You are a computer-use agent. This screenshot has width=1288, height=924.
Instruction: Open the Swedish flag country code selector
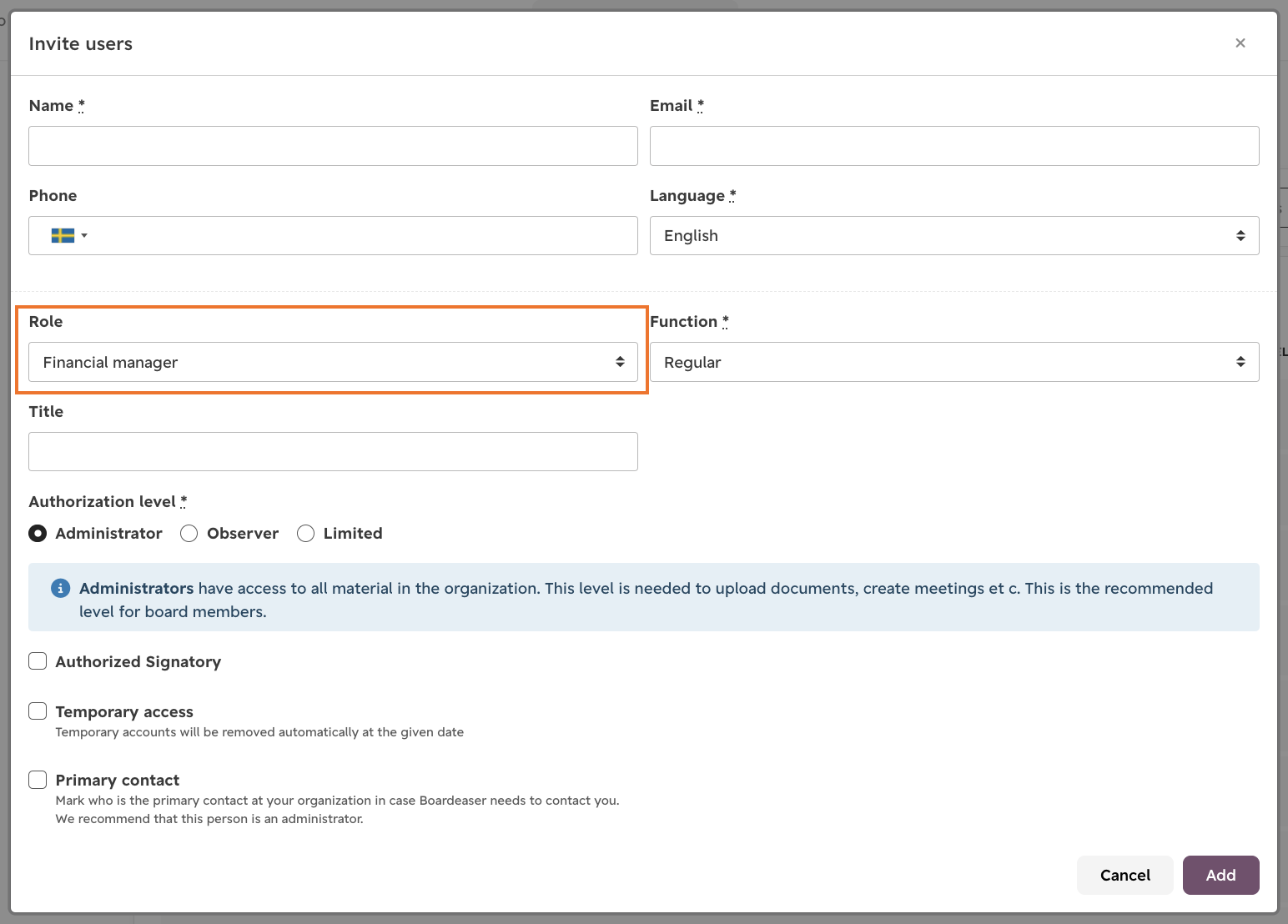pos(69,235)
